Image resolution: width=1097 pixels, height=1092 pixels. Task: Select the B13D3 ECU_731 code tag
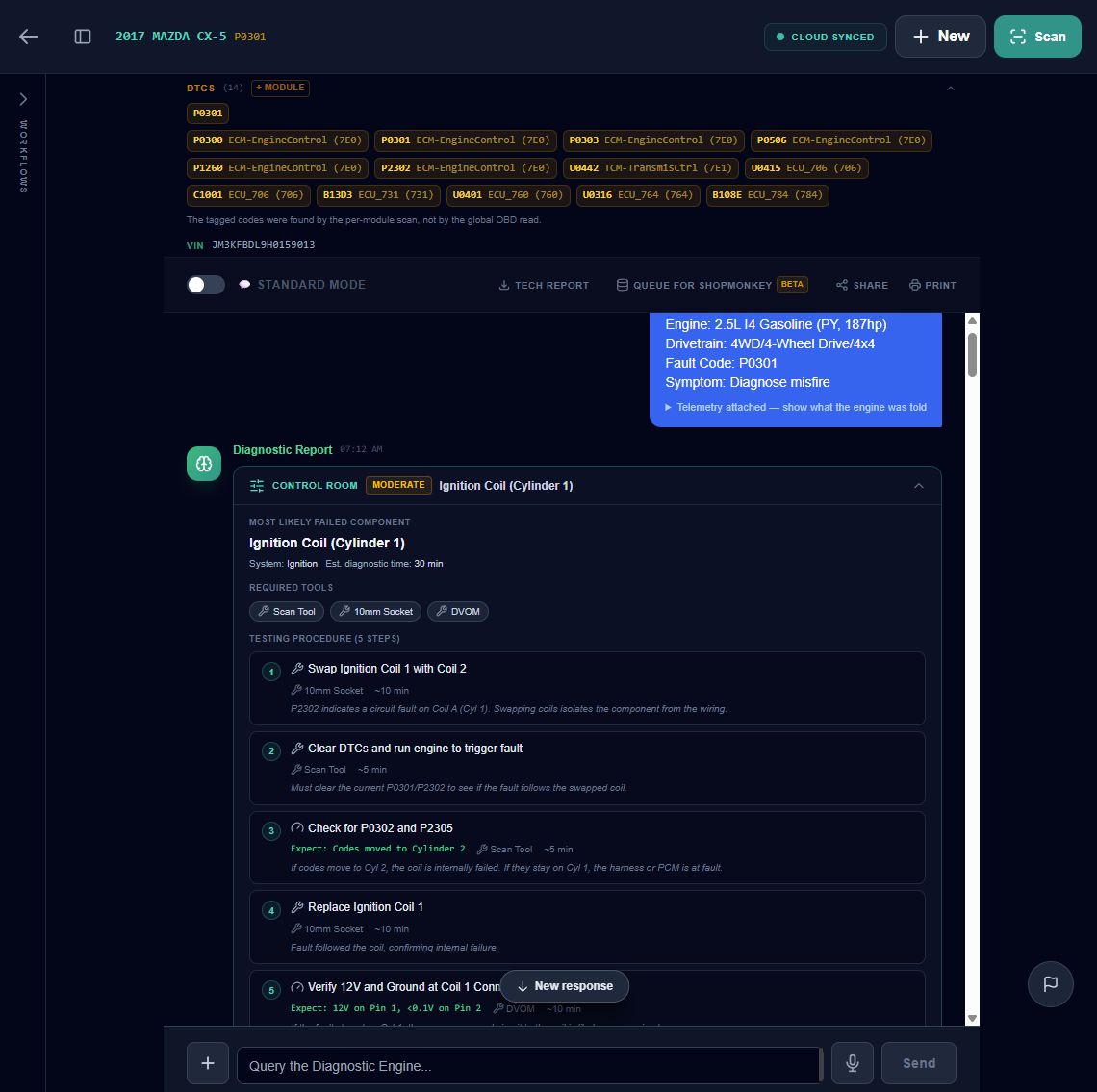point(378,195)
